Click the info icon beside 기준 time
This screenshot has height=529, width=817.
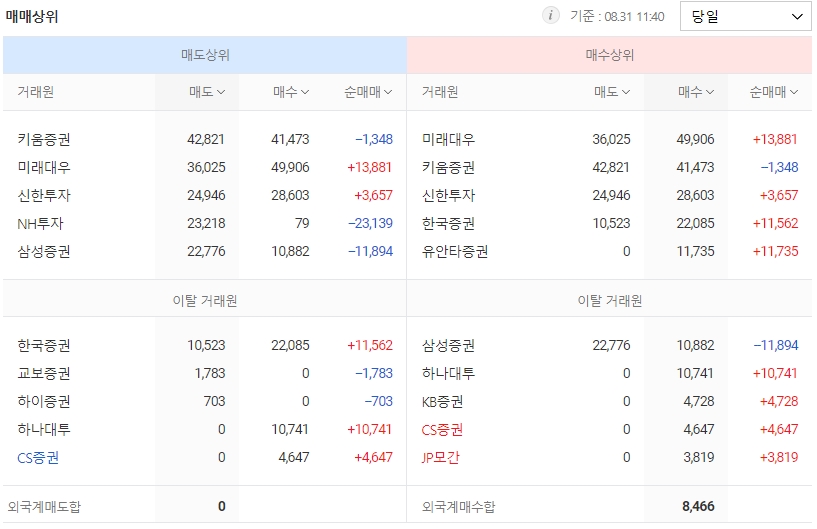(550, 16)
